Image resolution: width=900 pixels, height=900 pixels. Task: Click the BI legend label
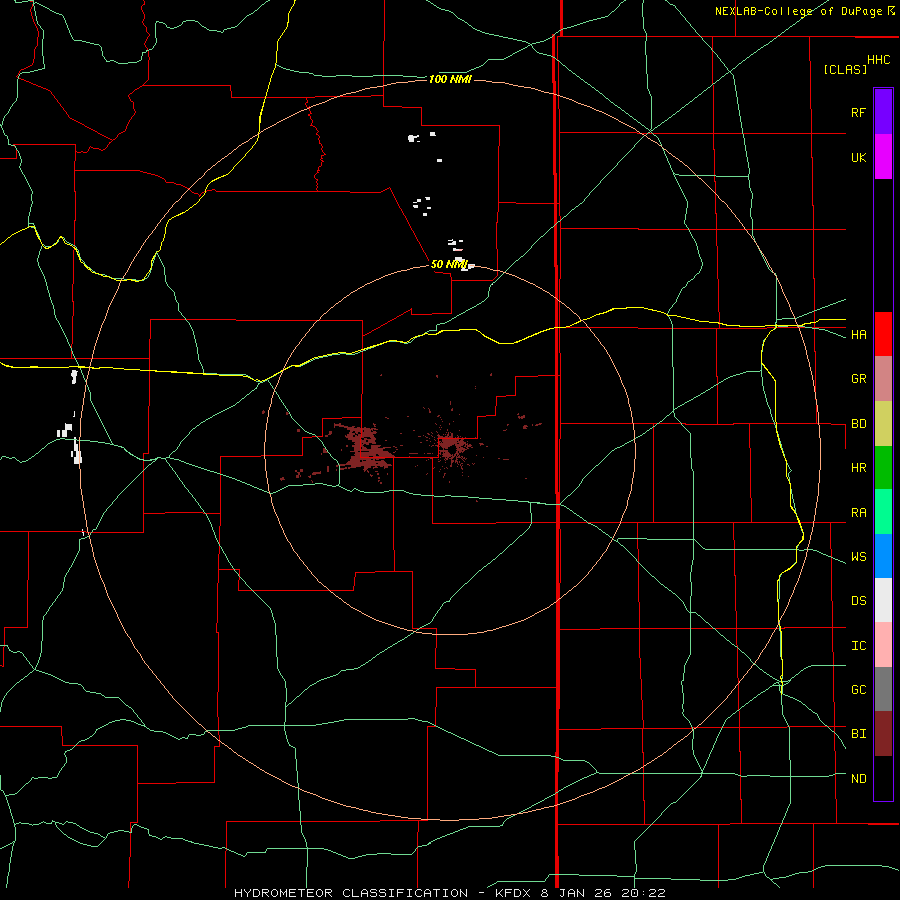[858, 734]
